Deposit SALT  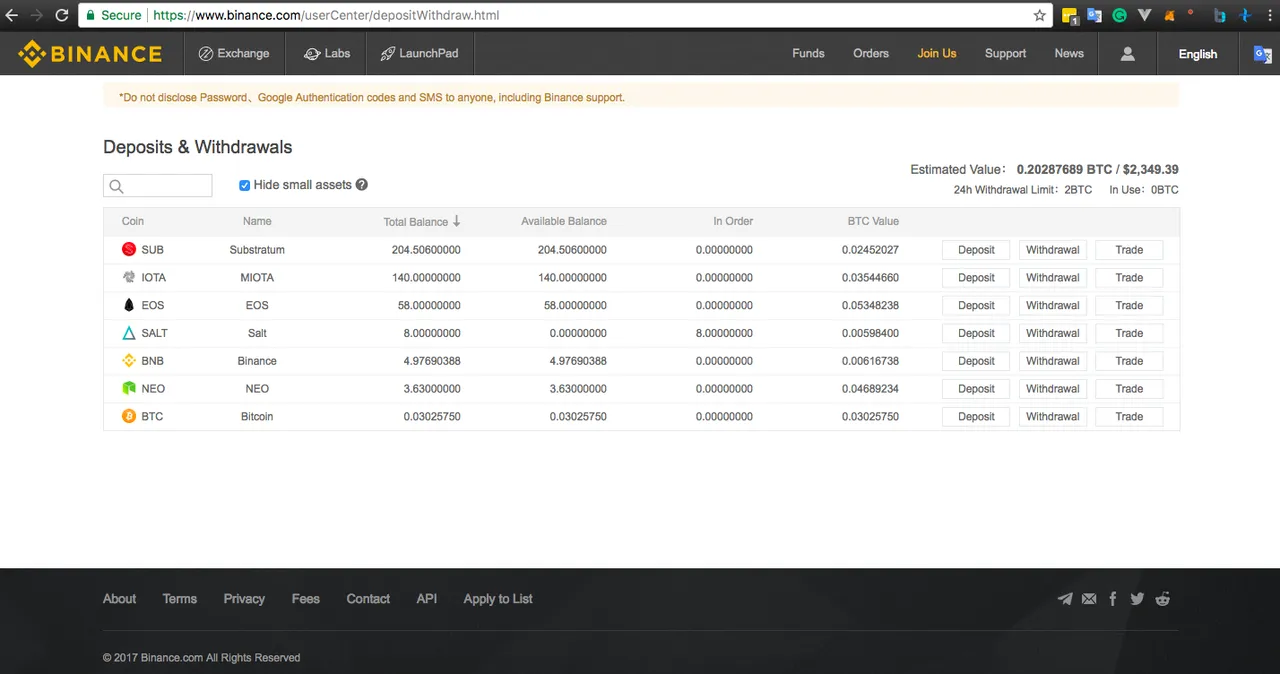click(976, 333)
